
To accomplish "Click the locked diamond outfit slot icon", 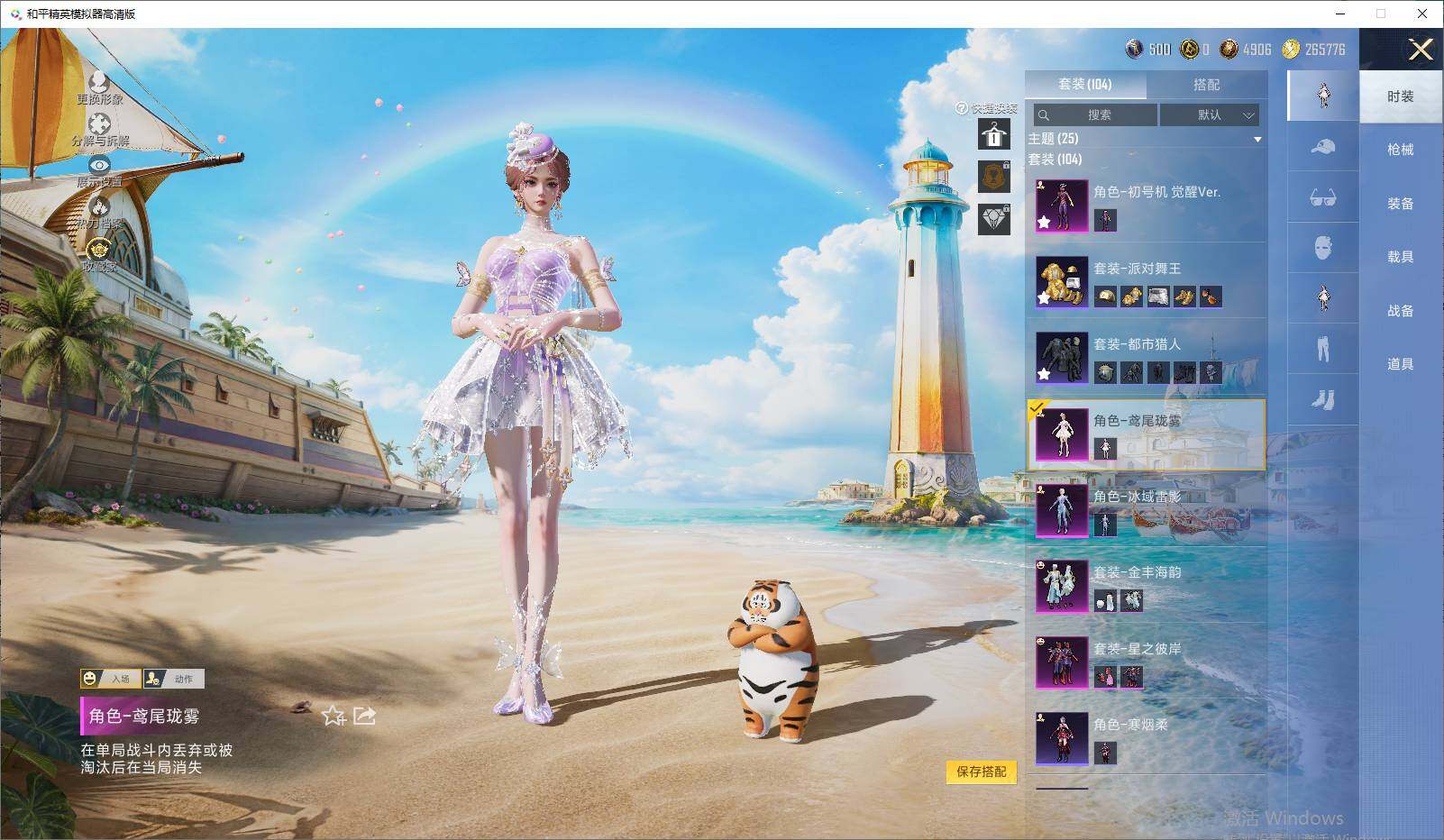I will (x=994, y=219).
